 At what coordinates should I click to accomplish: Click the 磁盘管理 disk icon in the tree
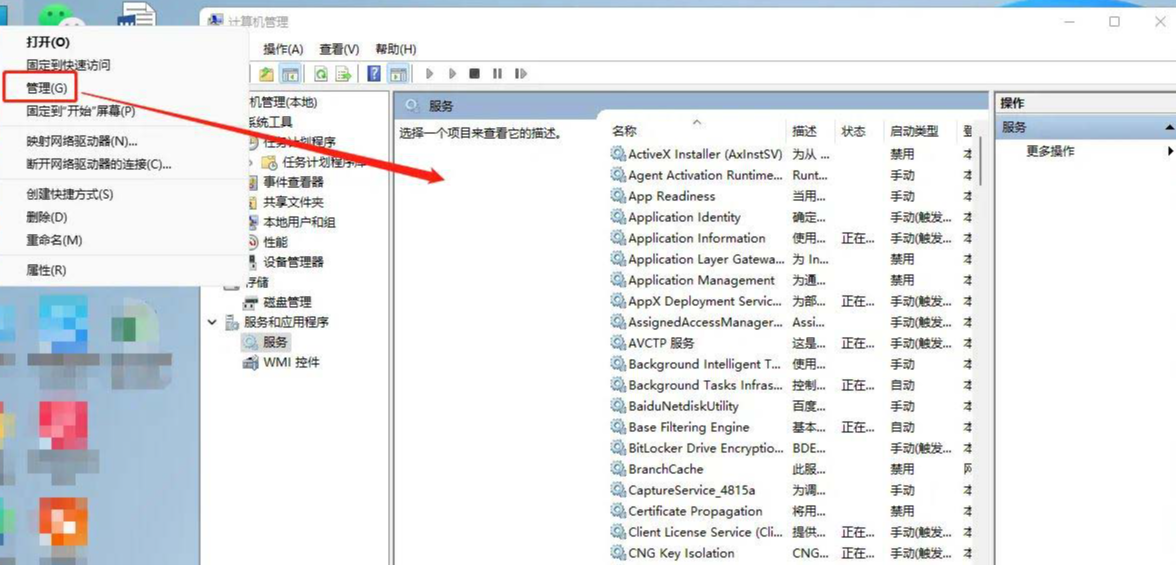250,302
